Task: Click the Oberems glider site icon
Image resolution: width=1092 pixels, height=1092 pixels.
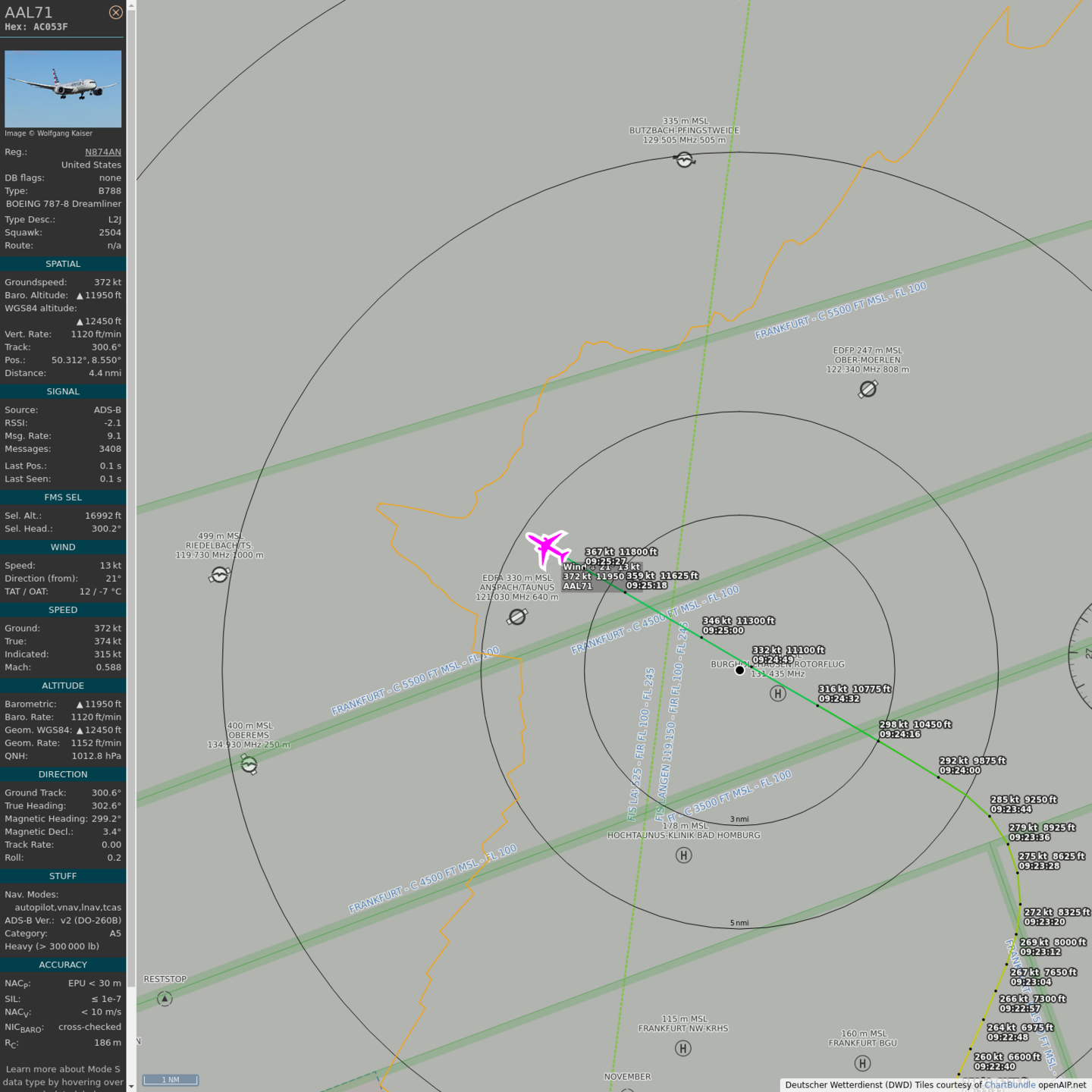Action: [x=249, y=765]
